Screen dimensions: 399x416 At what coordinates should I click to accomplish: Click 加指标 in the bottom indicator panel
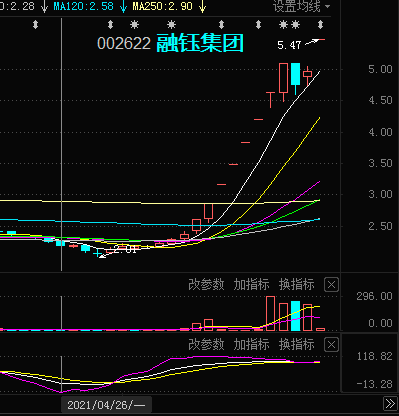(251, 345)
